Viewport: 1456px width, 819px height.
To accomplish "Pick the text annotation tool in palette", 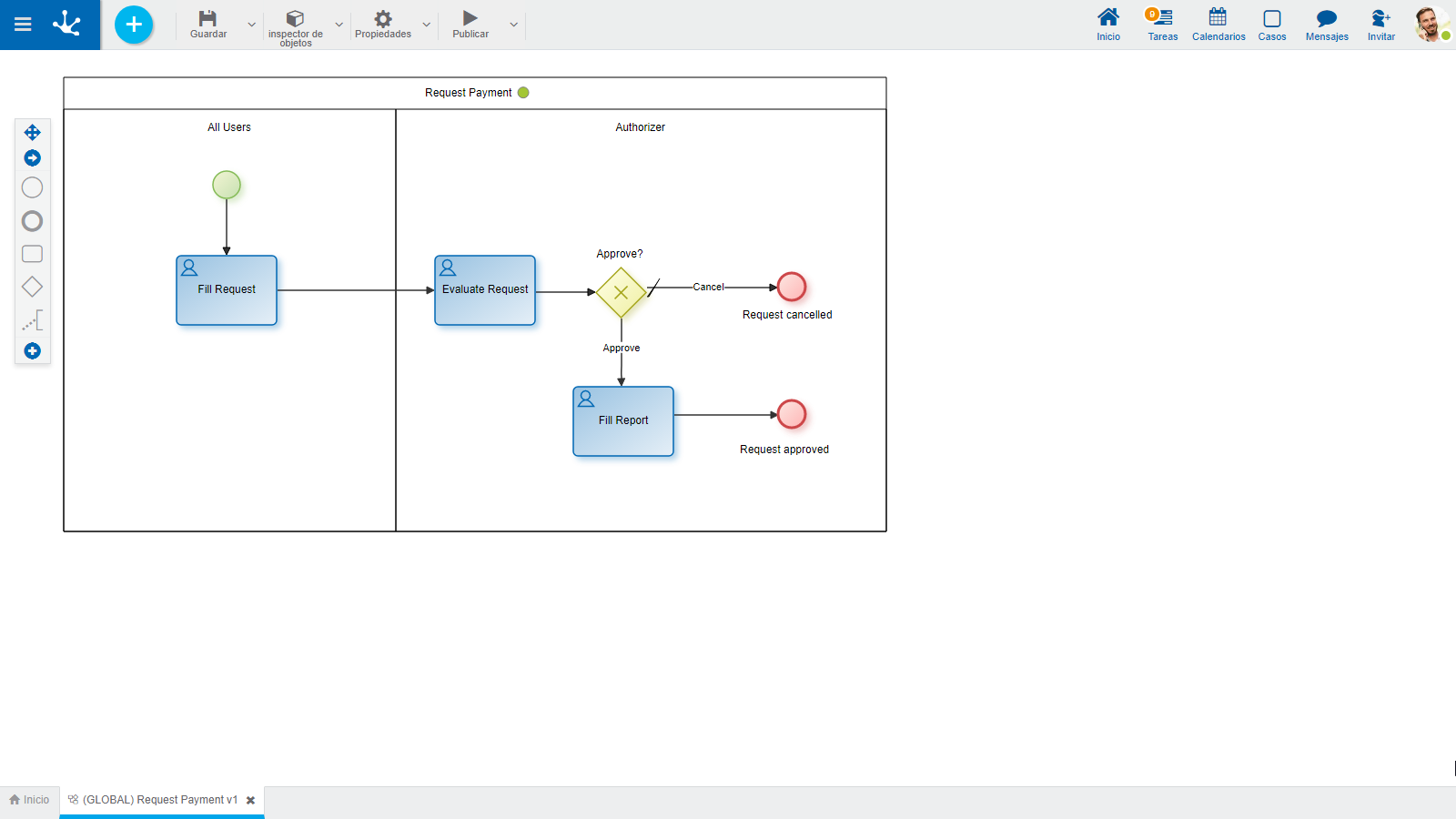I will tap(34, 320).
